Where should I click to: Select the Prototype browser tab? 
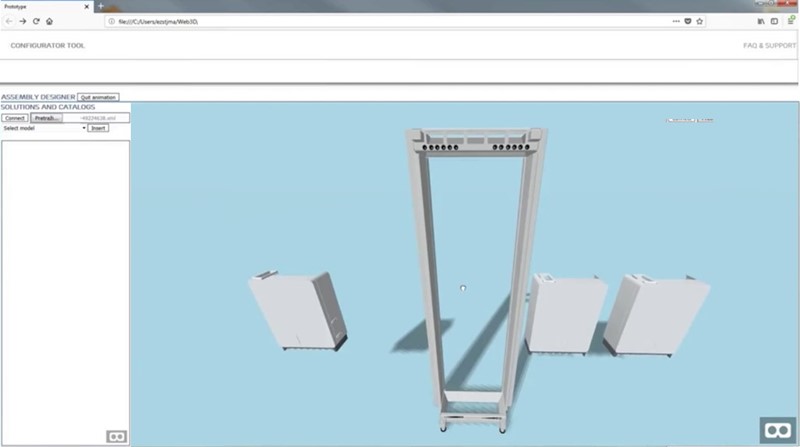coord(40,6)
